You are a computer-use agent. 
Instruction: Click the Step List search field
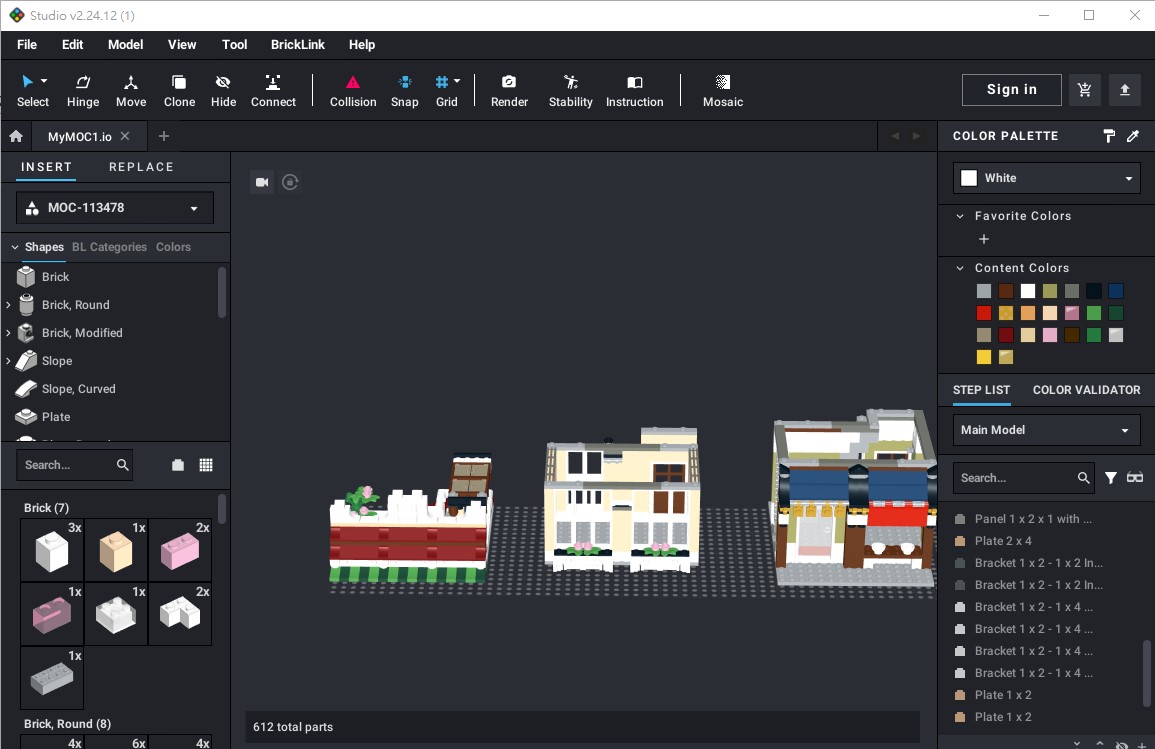coord(1022,478)
